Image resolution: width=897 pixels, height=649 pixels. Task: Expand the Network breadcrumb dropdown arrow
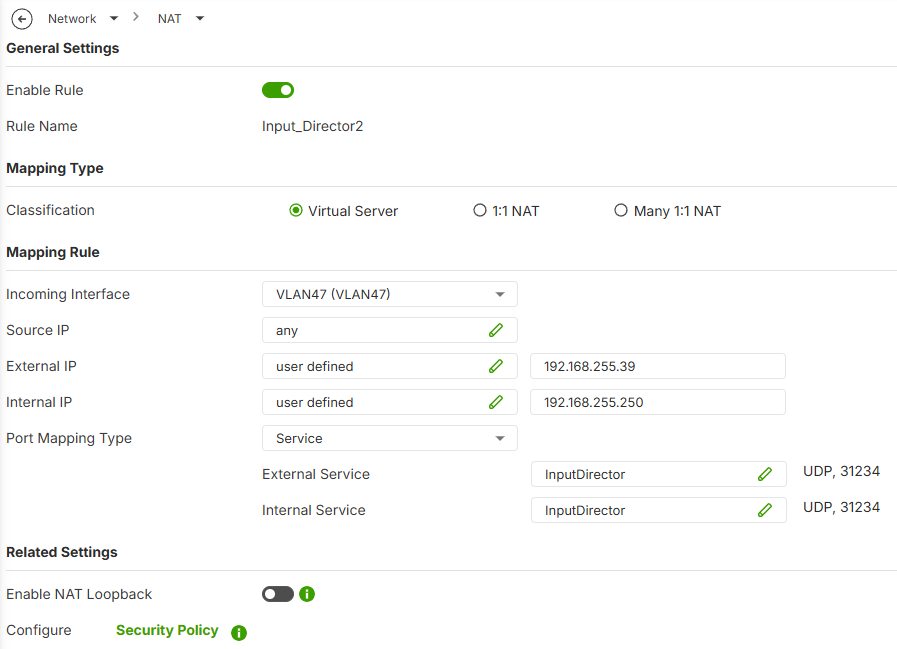pos(114,18)
